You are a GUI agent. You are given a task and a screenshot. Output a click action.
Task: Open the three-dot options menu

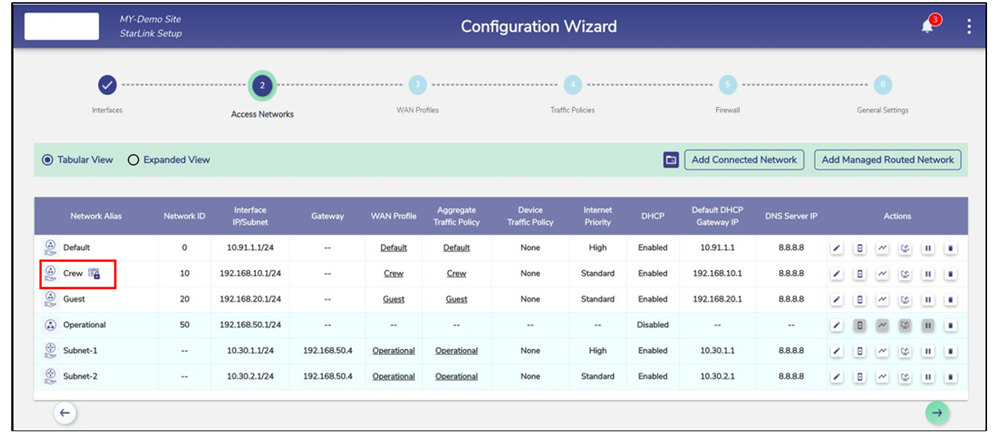968,27
